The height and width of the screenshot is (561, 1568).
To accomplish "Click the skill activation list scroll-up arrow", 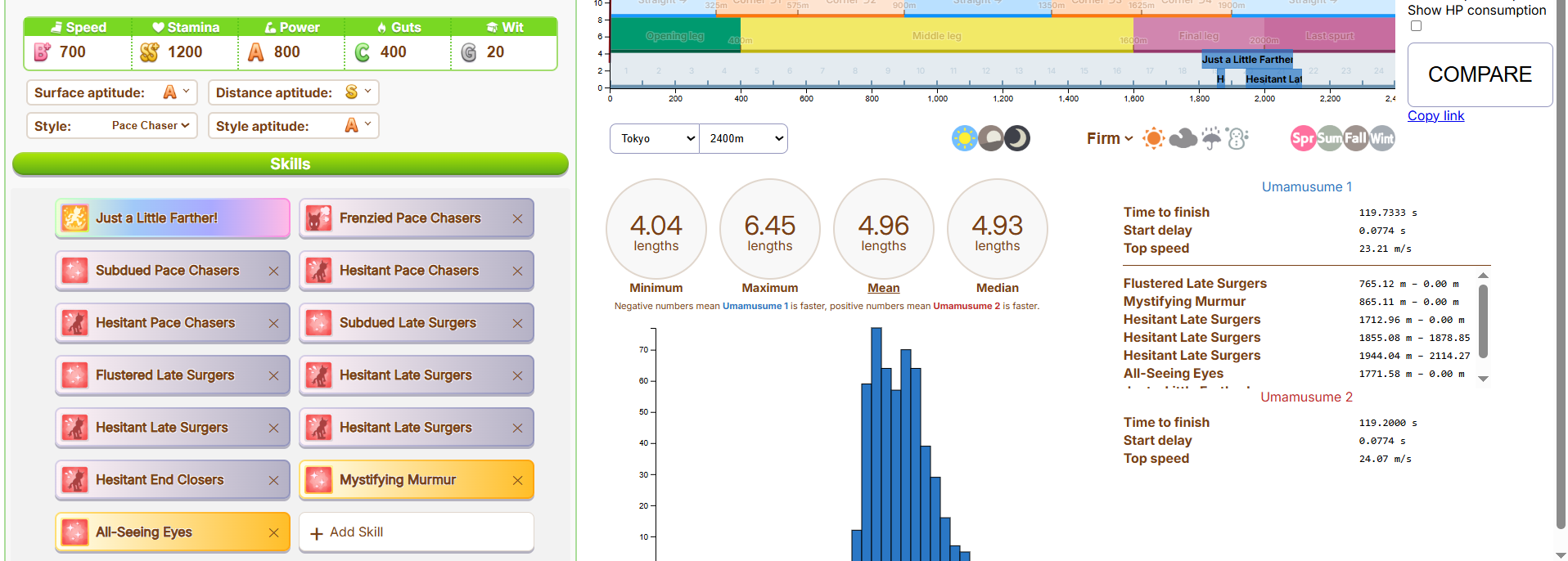I will [1483, 275].
